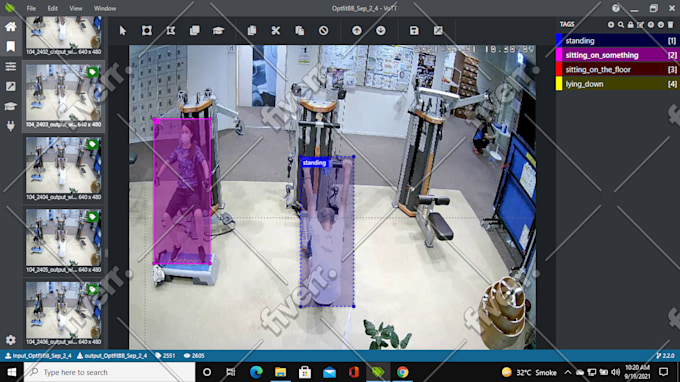Select the 104_2402 thumbnail
The image size is (680, 382).
[x=63, y=36]
